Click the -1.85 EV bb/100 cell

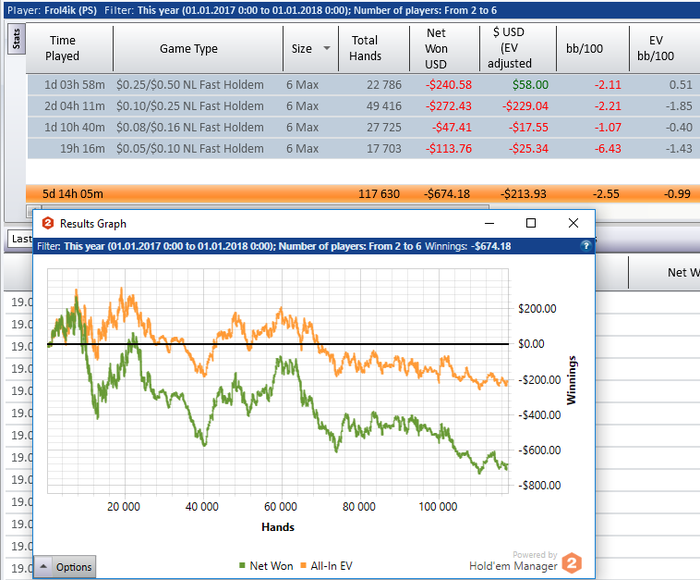pos(679,106)
